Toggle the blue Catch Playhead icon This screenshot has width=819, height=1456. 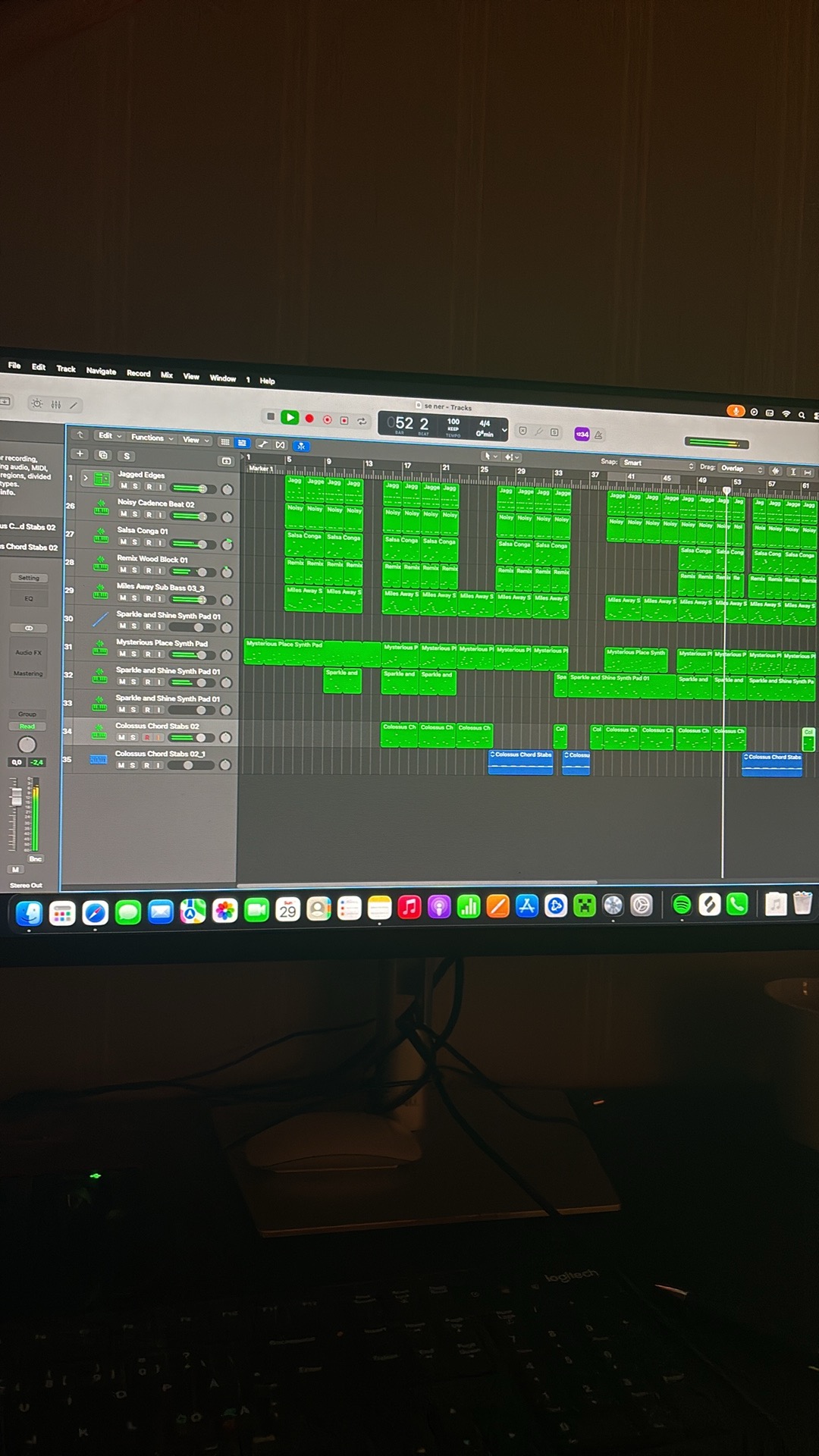click(301, 445)
